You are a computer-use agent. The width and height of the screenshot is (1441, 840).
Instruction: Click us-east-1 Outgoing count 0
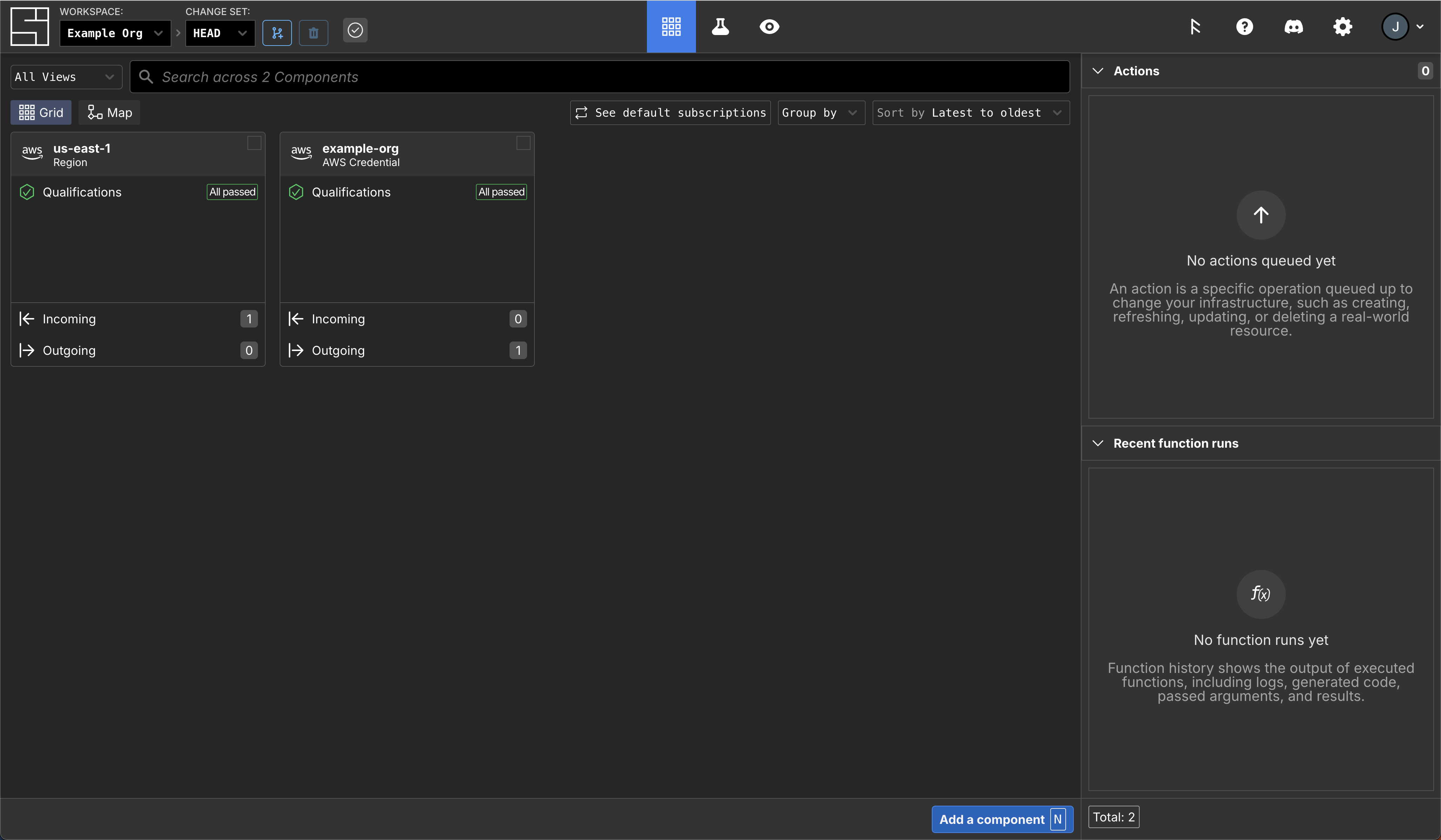(249, 350)
